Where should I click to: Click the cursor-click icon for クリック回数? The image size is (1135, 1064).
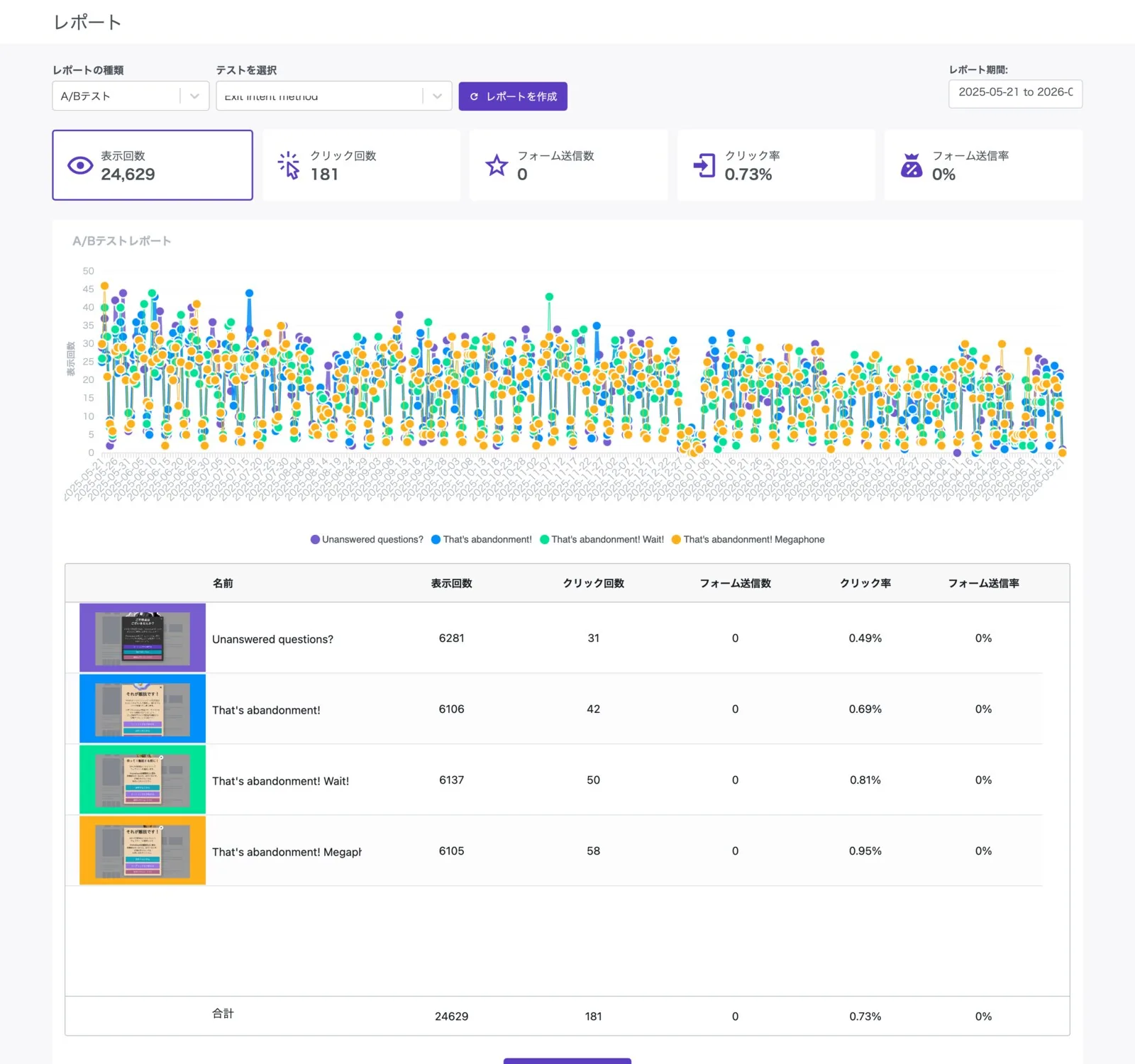click(x=289, y=165)
